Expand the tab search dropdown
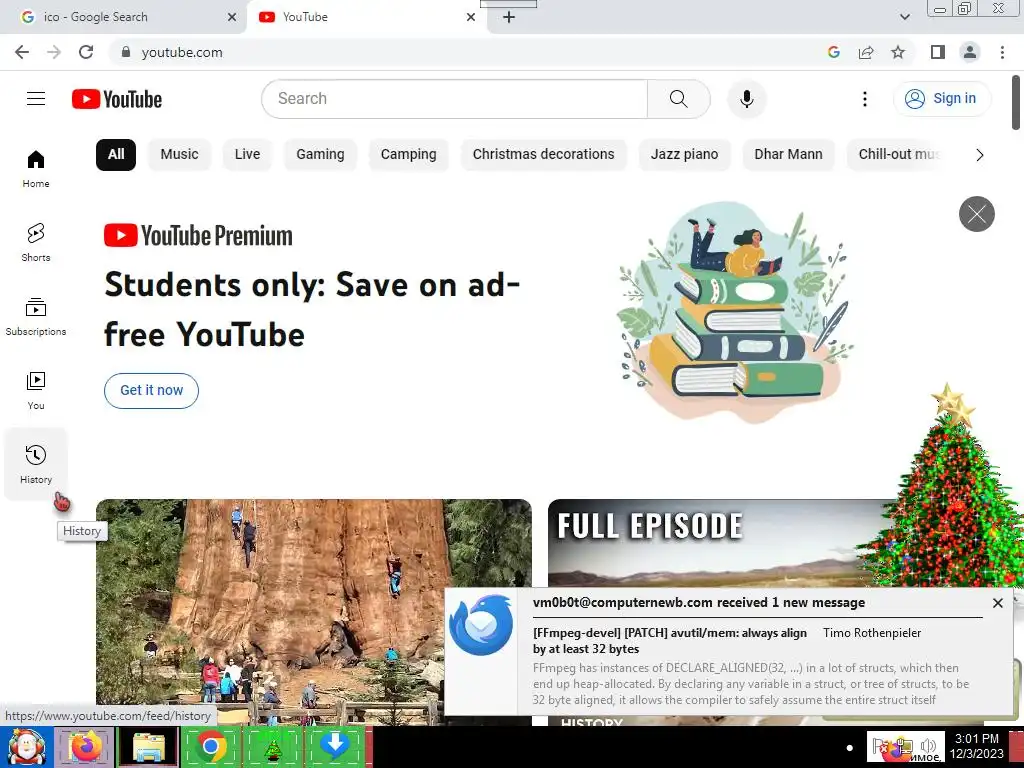The width and height of the screenshot is (1024, 768). [904, 17]
